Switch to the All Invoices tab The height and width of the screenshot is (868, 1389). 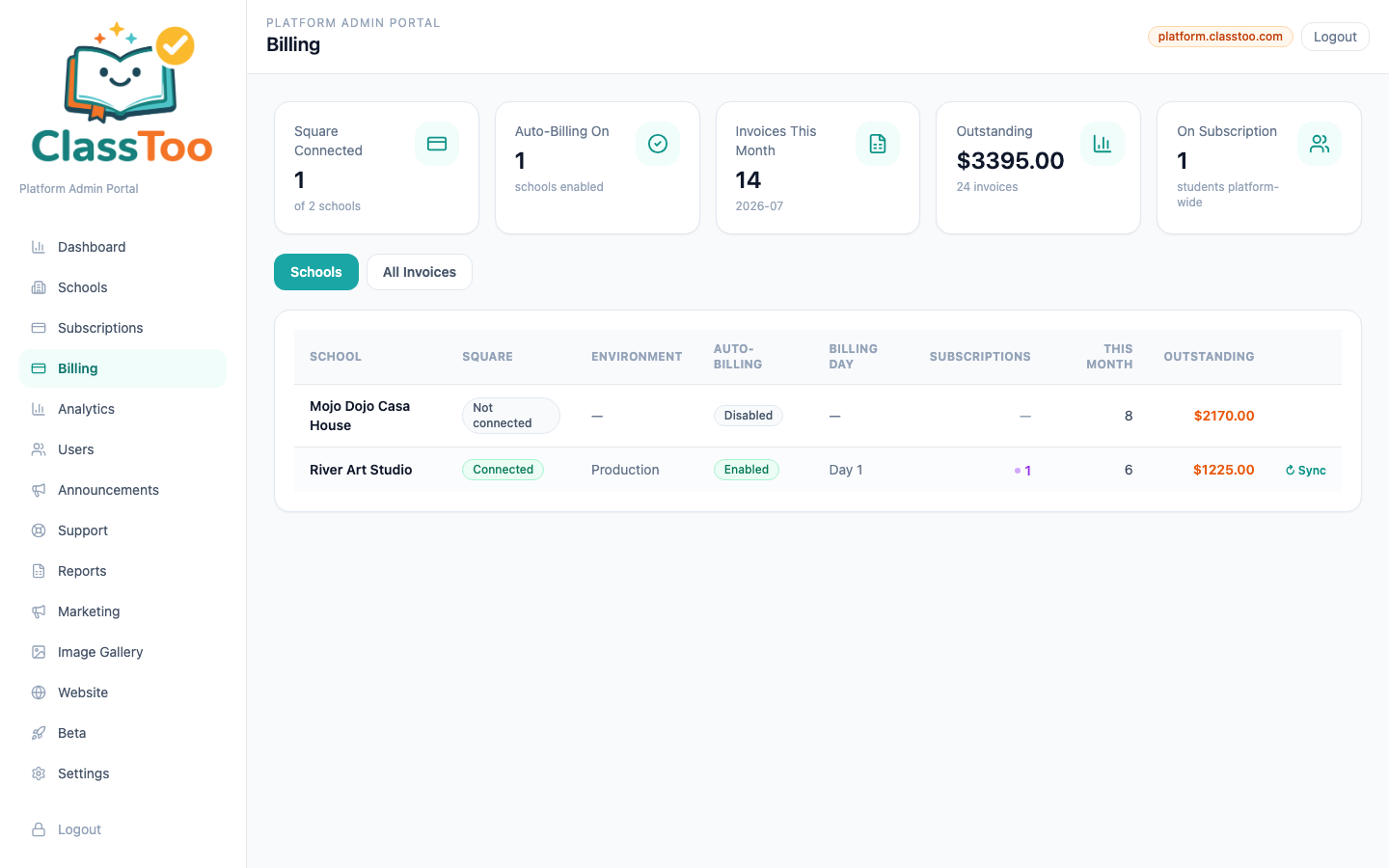(420, 272)
